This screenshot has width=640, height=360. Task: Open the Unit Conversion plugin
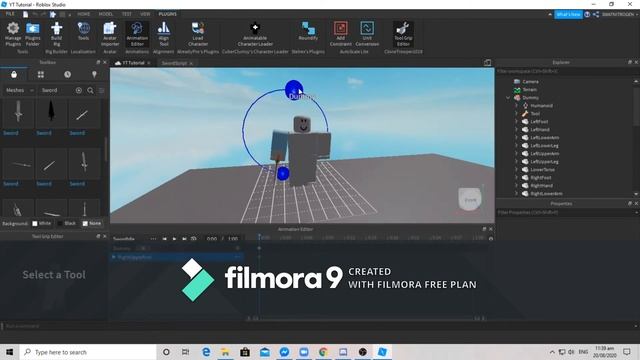pyautogui.click(x=367, y=34)
